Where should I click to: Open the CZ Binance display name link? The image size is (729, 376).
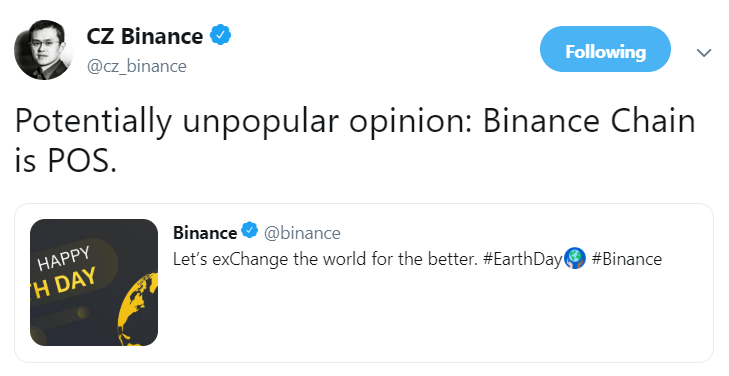tap(145, 36)
